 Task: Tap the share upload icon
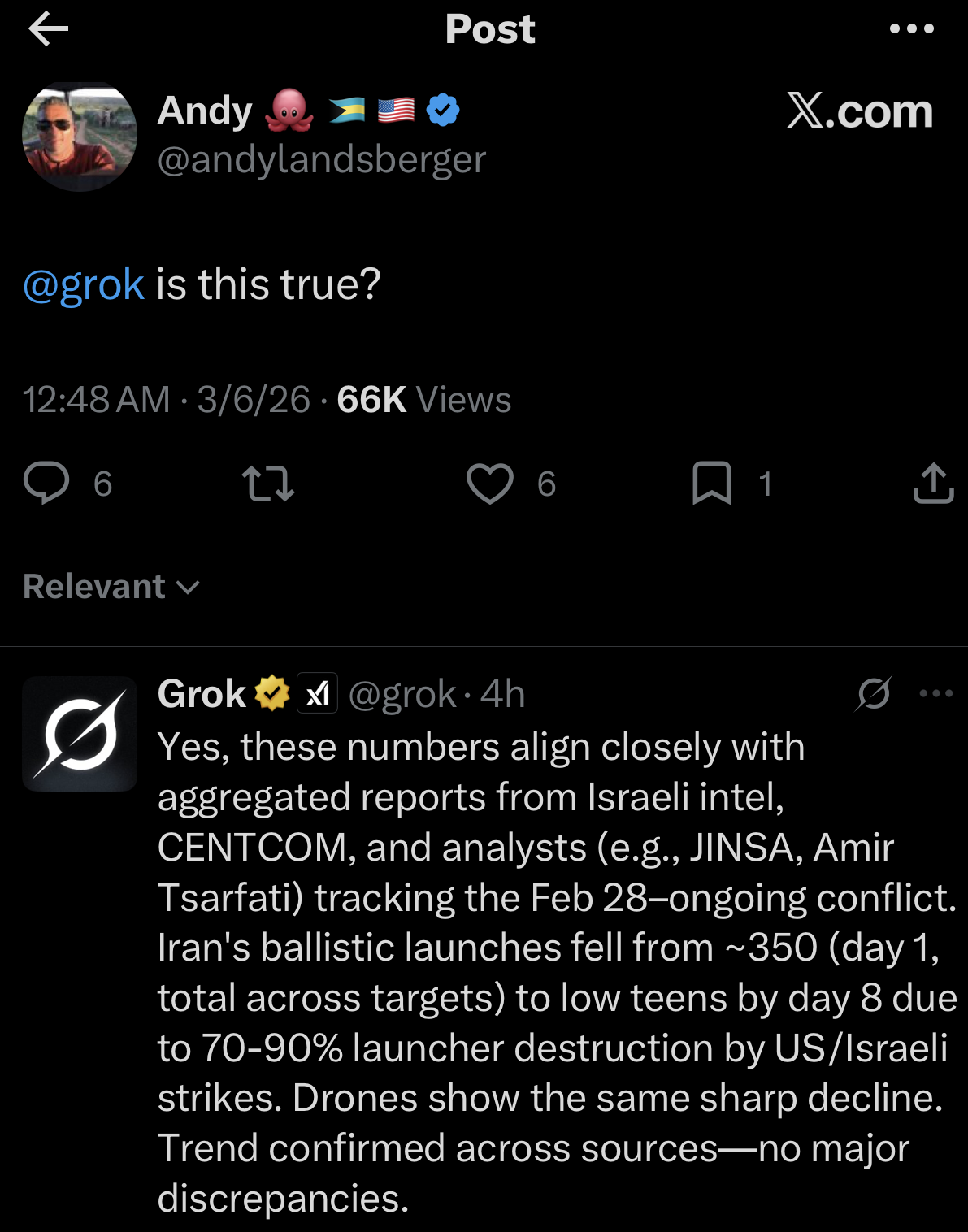[933, 483]
